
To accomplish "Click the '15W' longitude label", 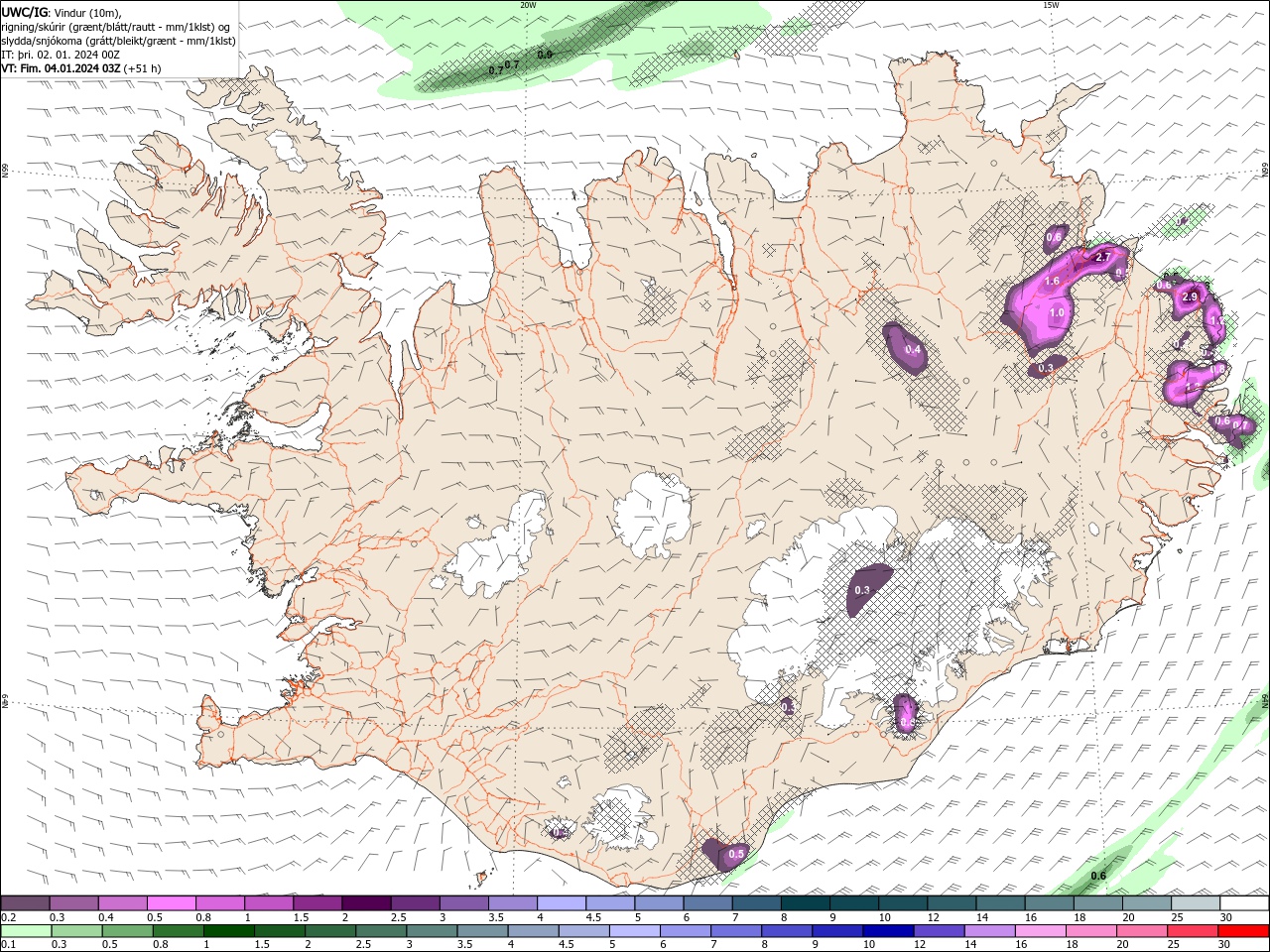I will coord(1051,5).
